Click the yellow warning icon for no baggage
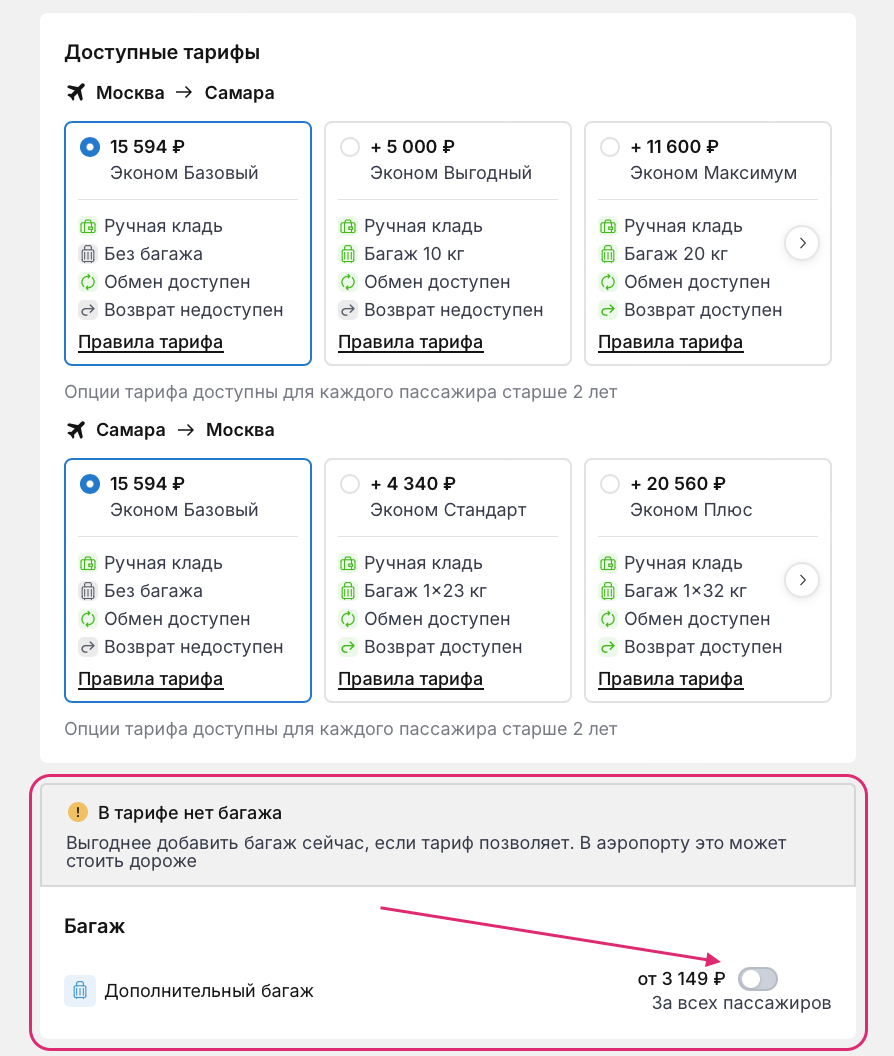 78,812
